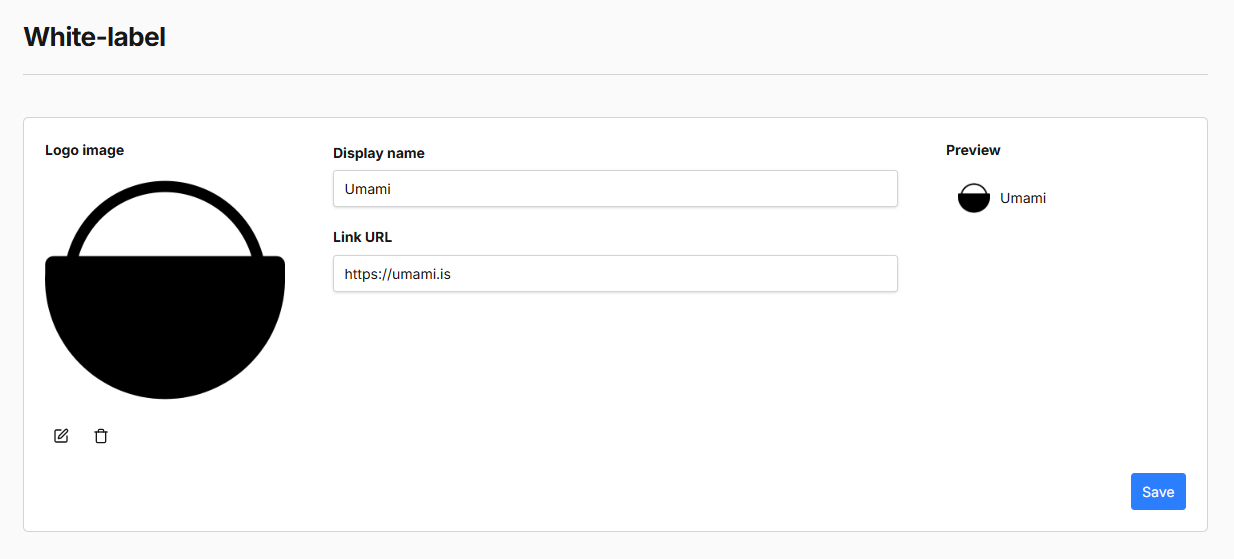
Task: Click the "Logo image" label
Action: 84,150
